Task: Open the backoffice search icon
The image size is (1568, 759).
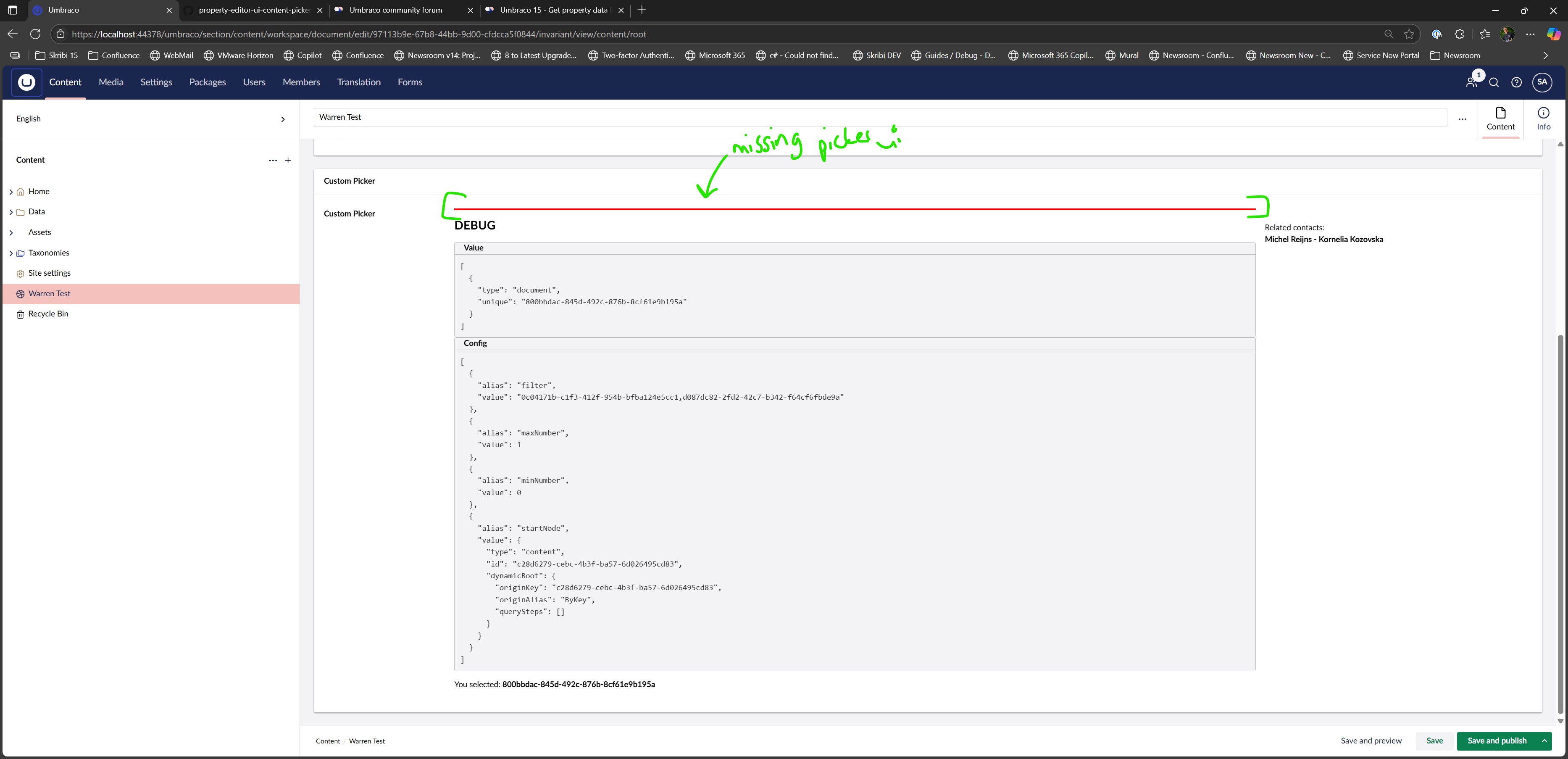Action: (1494, 83)
